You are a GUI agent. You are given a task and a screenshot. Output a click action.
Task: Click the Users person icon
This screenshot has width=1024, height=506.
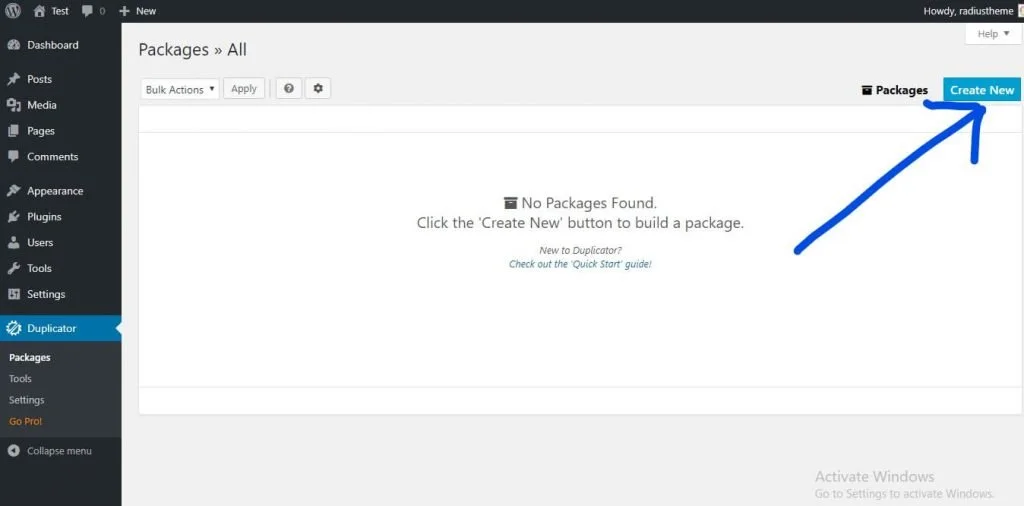[x=13, y=242]
